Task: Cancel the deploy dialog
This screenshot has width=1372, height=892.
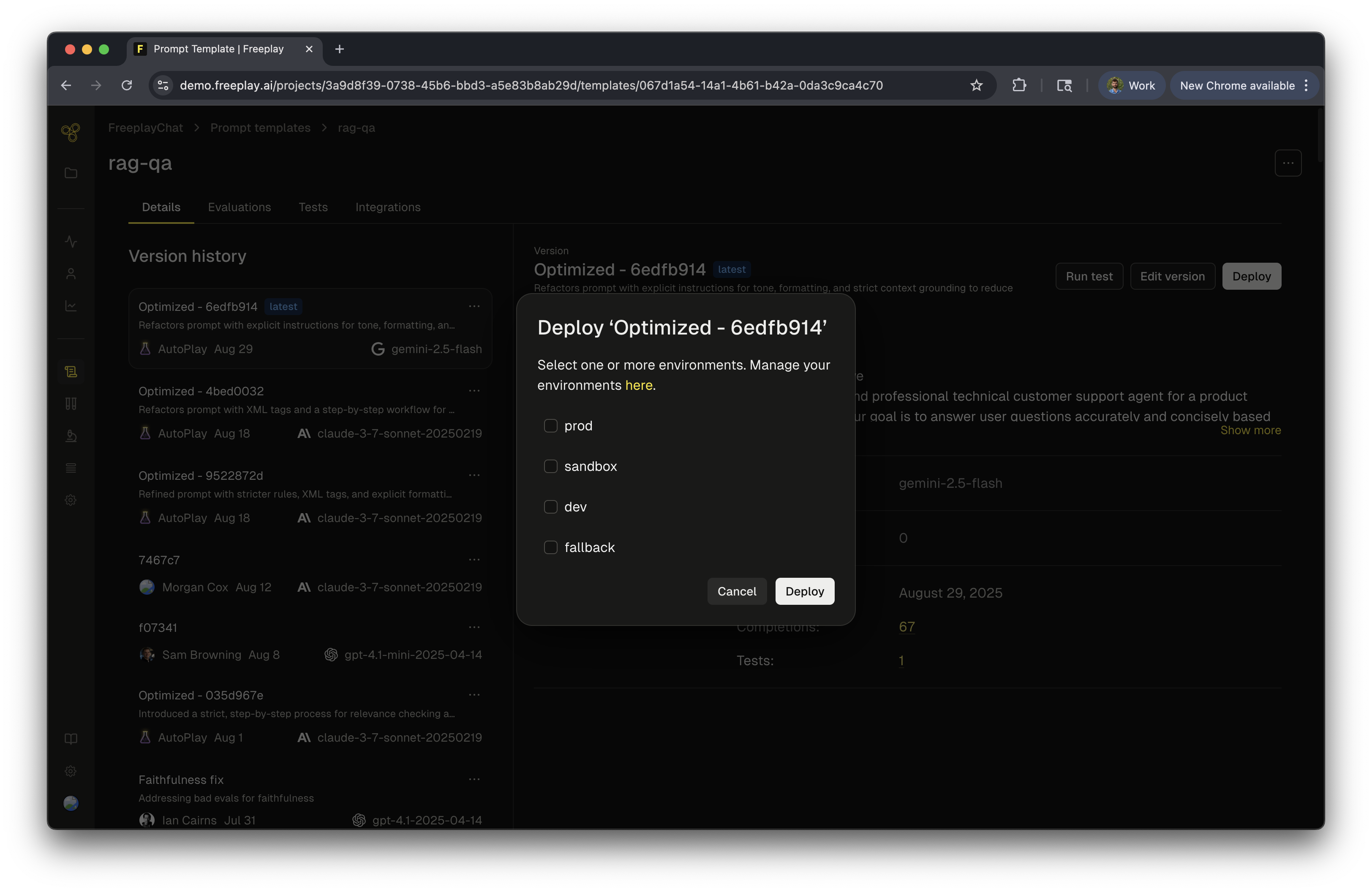Action: coord(736,591)
